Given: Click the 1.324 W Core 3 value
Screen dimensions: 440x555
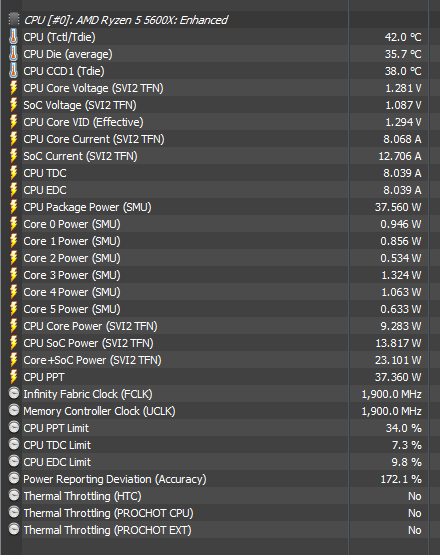Looking at the screenshot, I should (401, 275).
